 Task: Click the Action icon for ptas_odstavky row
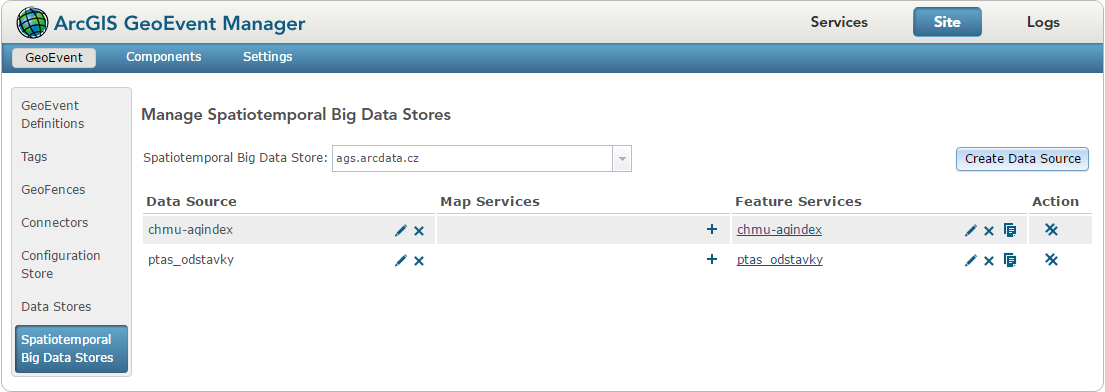(x=1051, y=259)
